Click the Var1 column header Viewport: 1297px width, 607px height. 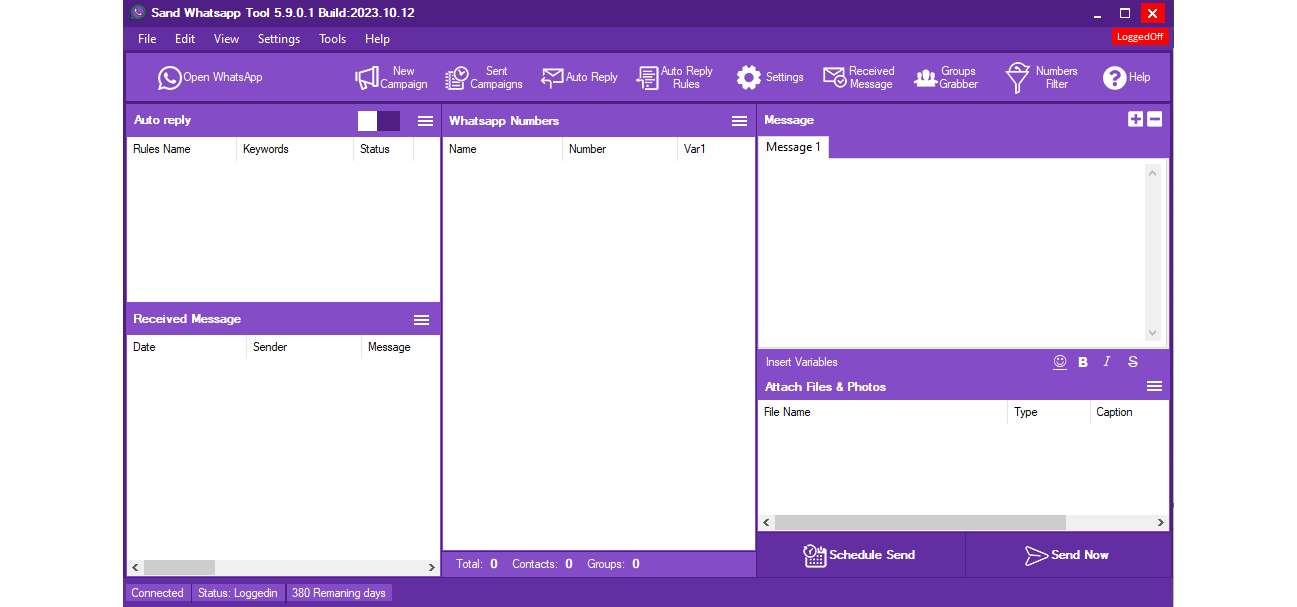pyautogui.click(x=715, y=149)
